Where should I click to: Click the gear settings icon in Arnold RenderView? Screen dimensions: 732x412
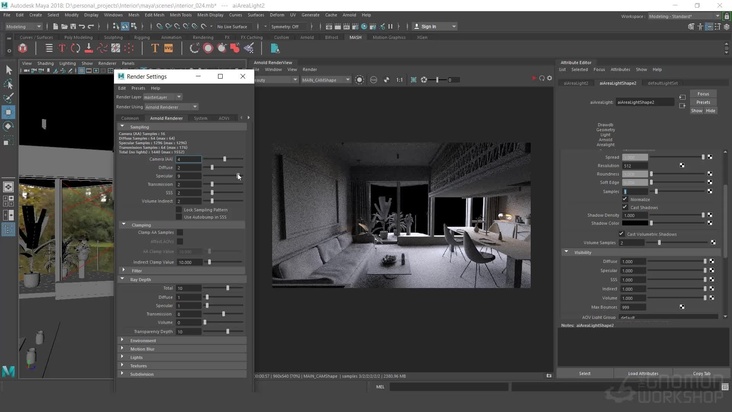pos(549,78)
